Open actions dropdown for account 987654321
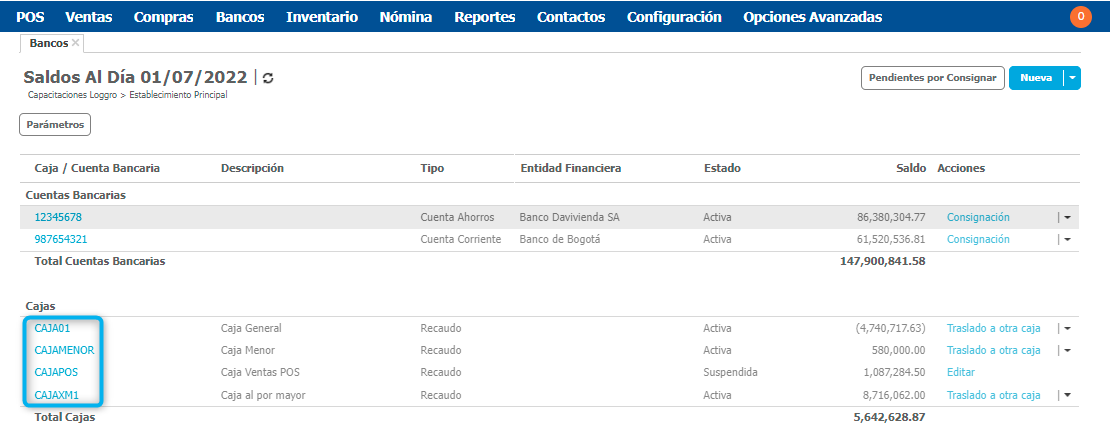The height and width of the screenshot is (433, 1110). 1067,240
